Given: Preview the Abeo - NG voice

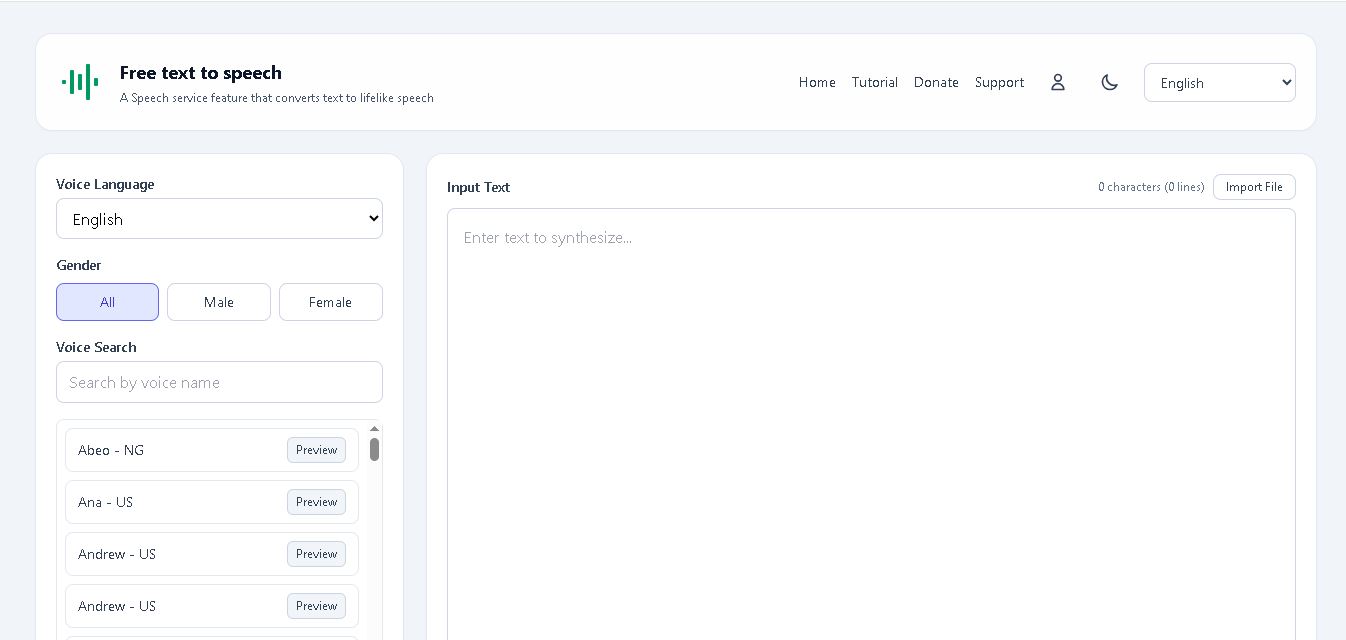Looking at the screenshot, I should coord(316,450).
